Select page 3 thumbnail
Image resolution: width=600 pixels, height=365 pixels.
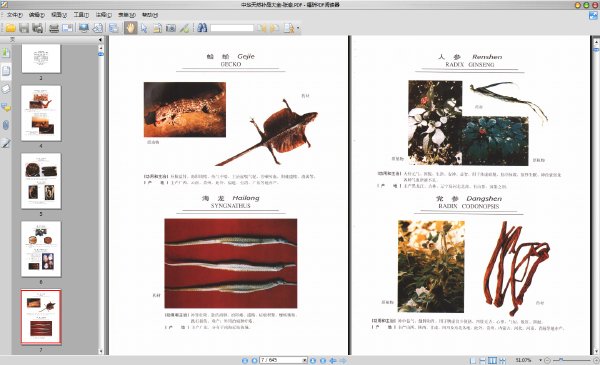pos(41,59)
